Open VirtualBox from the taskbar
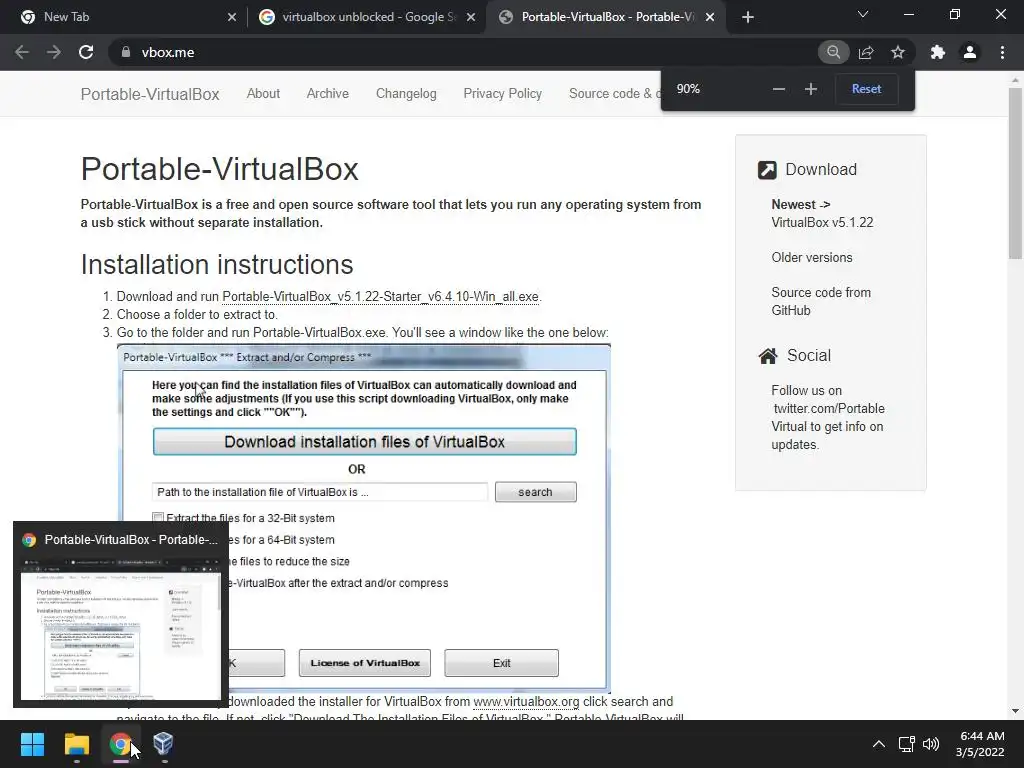1024x768 pixels. pyautogui.click(x=163, y=744)
